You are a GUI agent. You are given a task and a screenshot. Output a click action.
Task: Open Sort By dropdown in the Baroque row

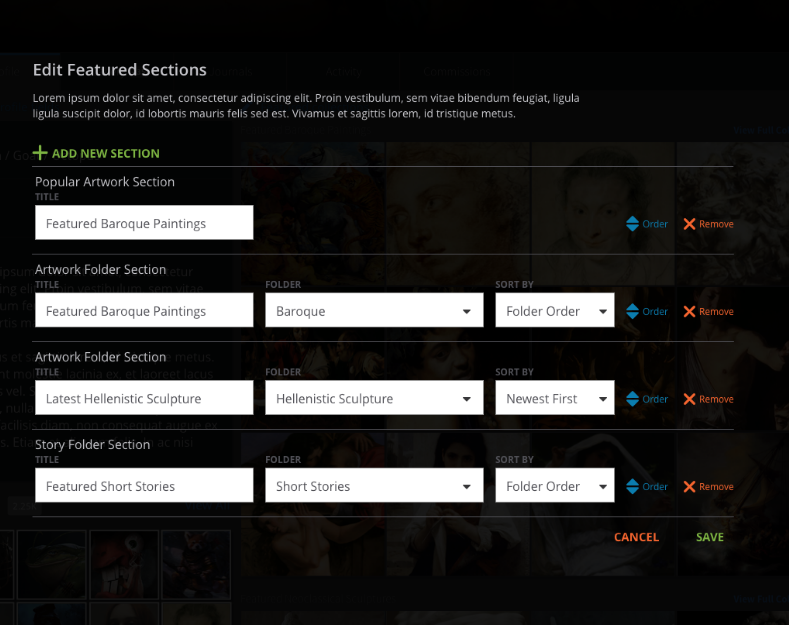point(555,310)
